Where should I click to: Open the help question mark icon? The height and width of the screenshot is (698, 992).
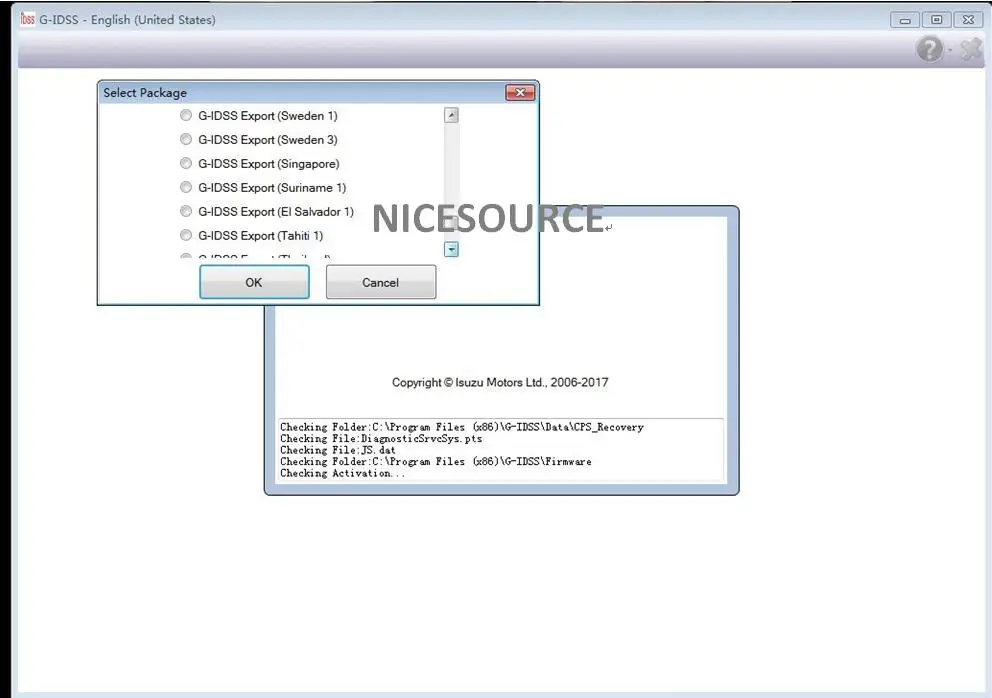(x=929, y=49)
